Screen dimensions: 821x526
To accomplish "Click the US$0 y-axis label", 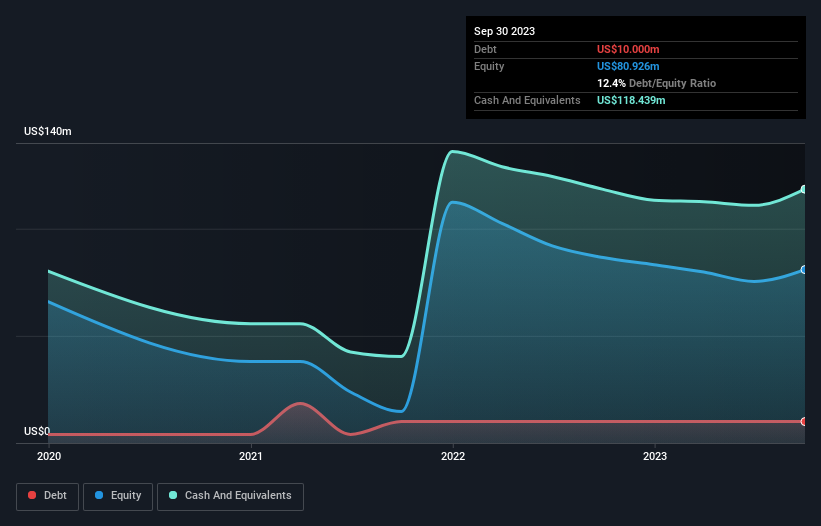I will coord(37,431).
